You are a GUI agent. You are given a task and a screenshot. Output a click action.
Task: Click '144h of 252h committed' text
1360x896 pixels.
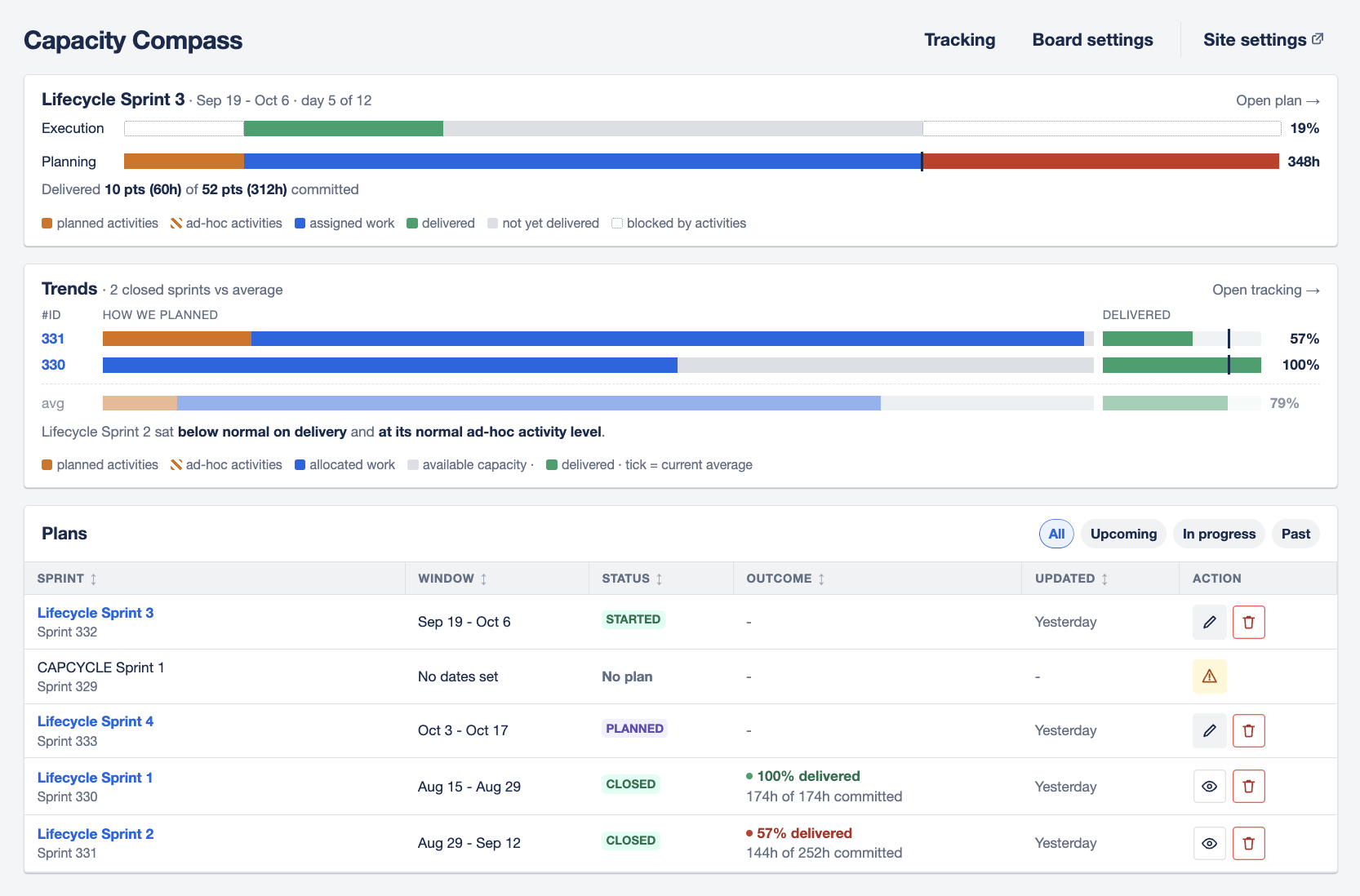(x=824, y=853)
